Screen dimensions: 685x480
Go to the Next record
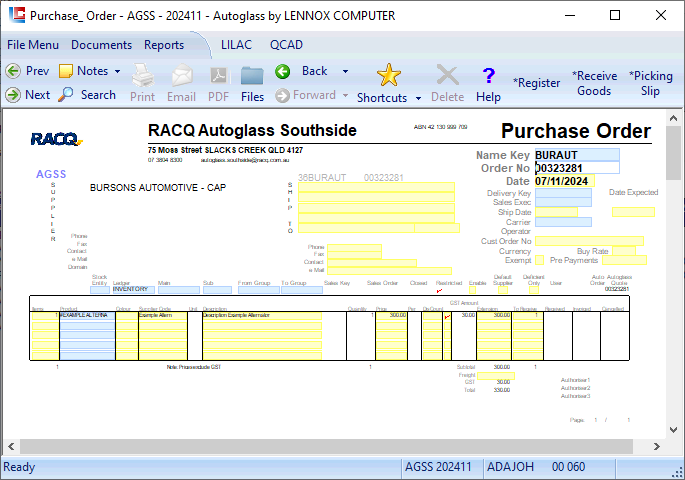point(28,95)
